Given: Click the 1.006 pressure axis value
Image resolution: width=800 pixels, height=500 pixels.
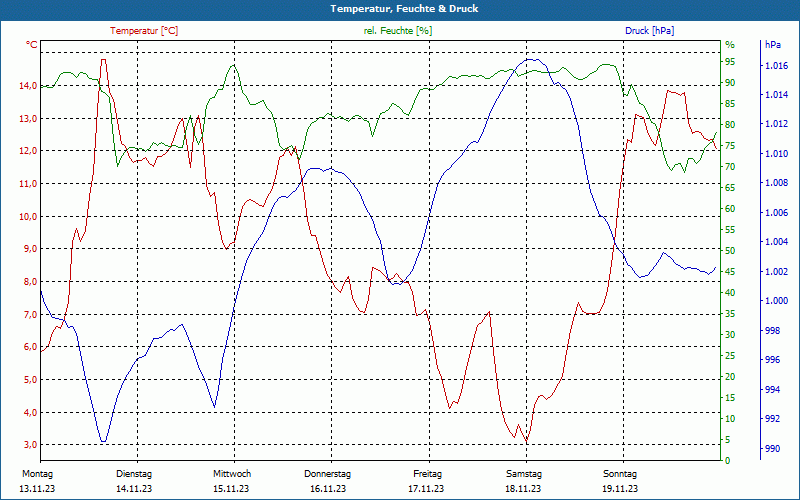Looking at the screenshot, I should pos(776,213).
